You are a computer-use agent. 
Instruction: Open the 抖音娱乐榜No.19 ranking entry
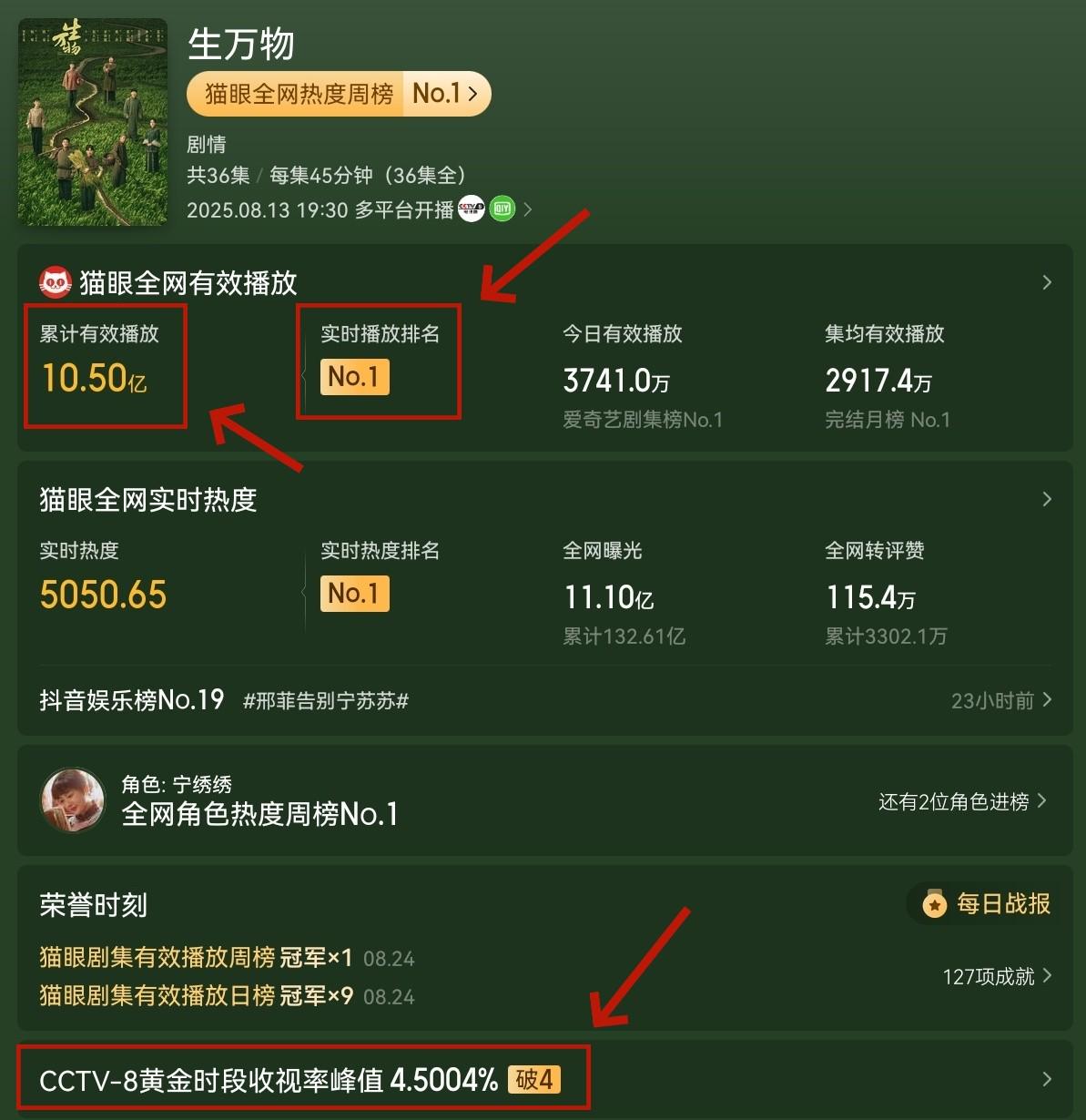pyautogui.click(x=132, y=699)
